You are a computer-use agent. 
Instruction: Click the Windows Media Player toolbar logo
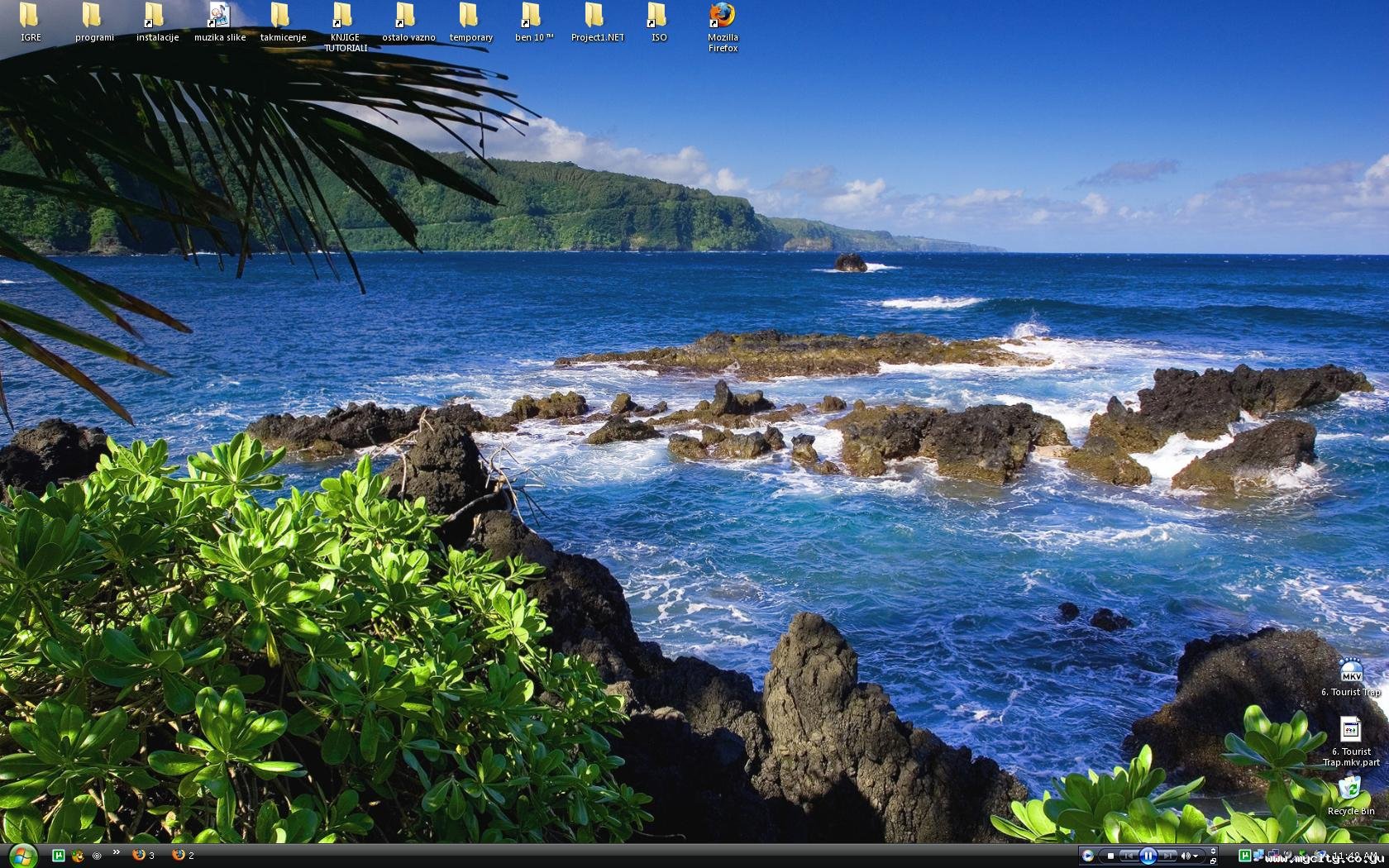[1088, 856]
